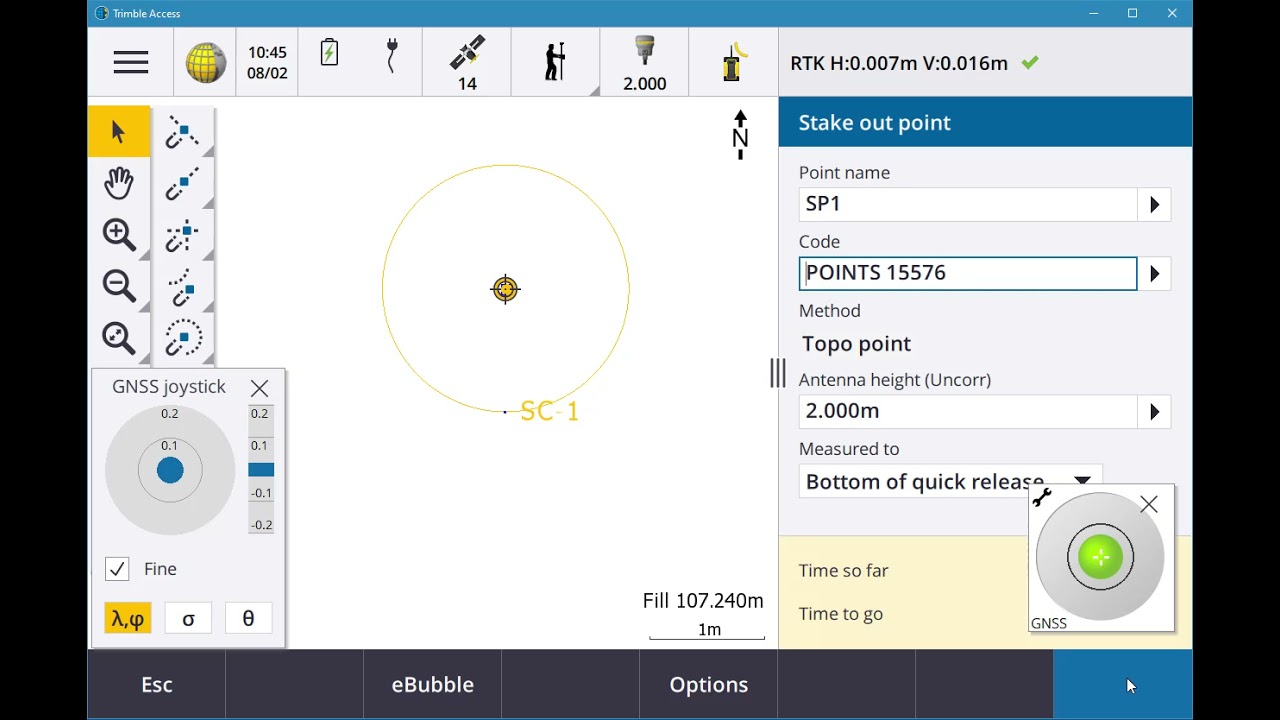Click the SC-1 map label
Viewport: 1280px width, 720px height.
[x=549, y=411]
